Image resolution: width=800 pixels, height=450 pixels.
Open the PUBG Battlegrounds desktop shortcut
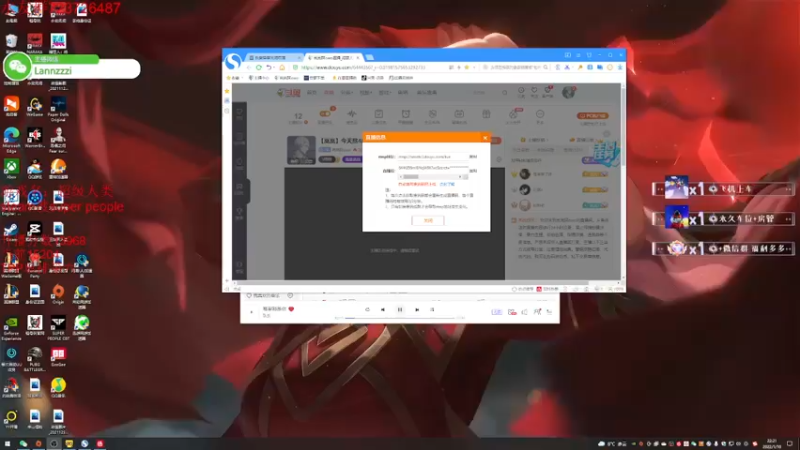pyautogui.click(x=35, y=359)
